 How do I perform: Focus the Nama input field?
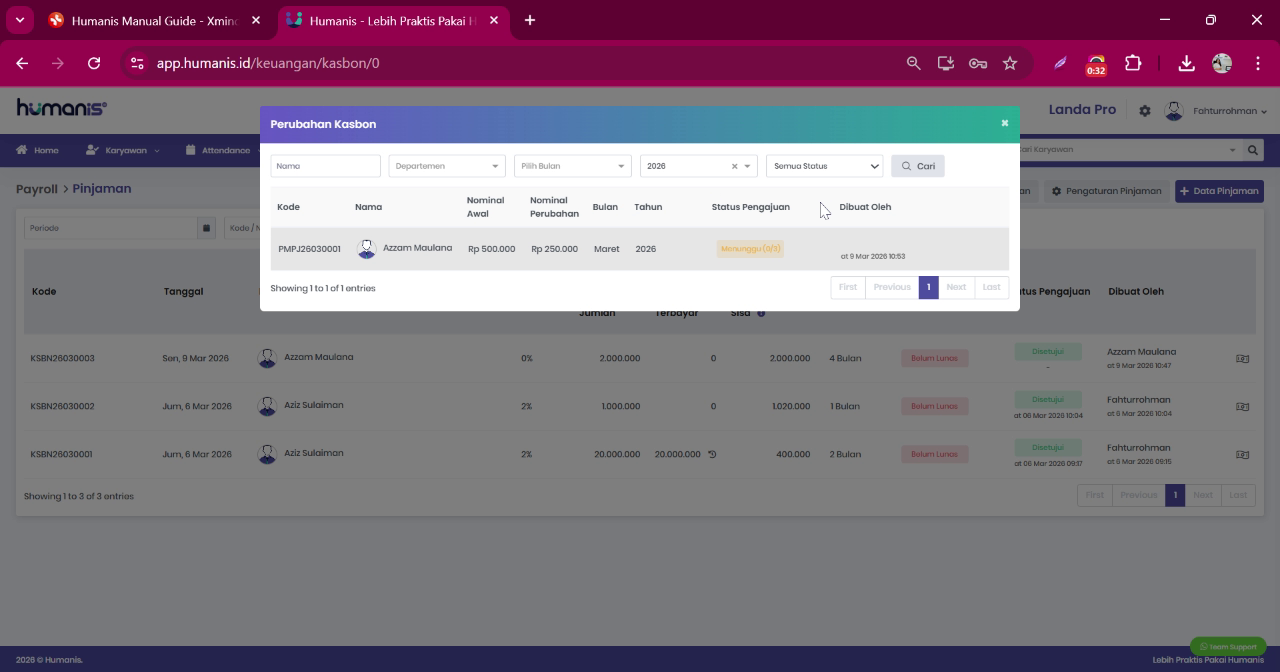(x=326, y=166)
